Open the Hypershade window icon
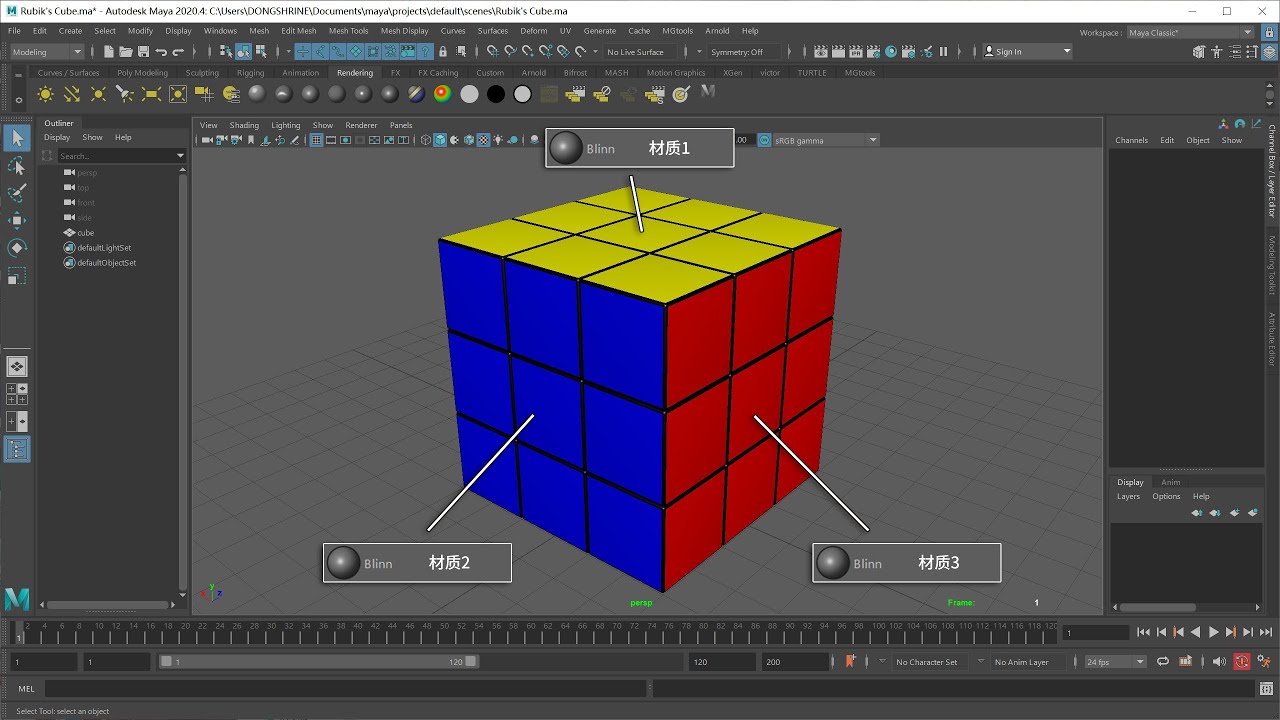This screenshot has height=720, width=1280. [x=892, y=52]
